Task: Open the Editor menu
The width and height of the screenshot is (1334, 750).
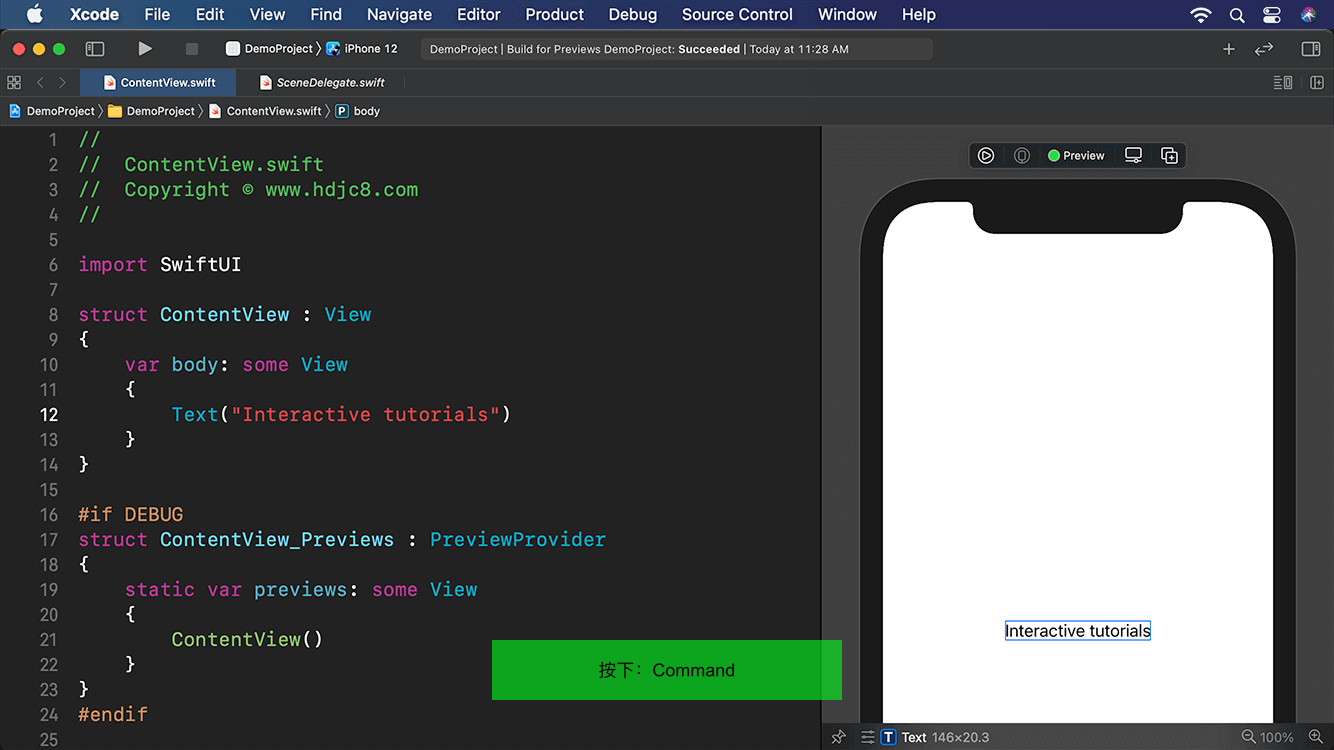Action: tap(479, 14)
